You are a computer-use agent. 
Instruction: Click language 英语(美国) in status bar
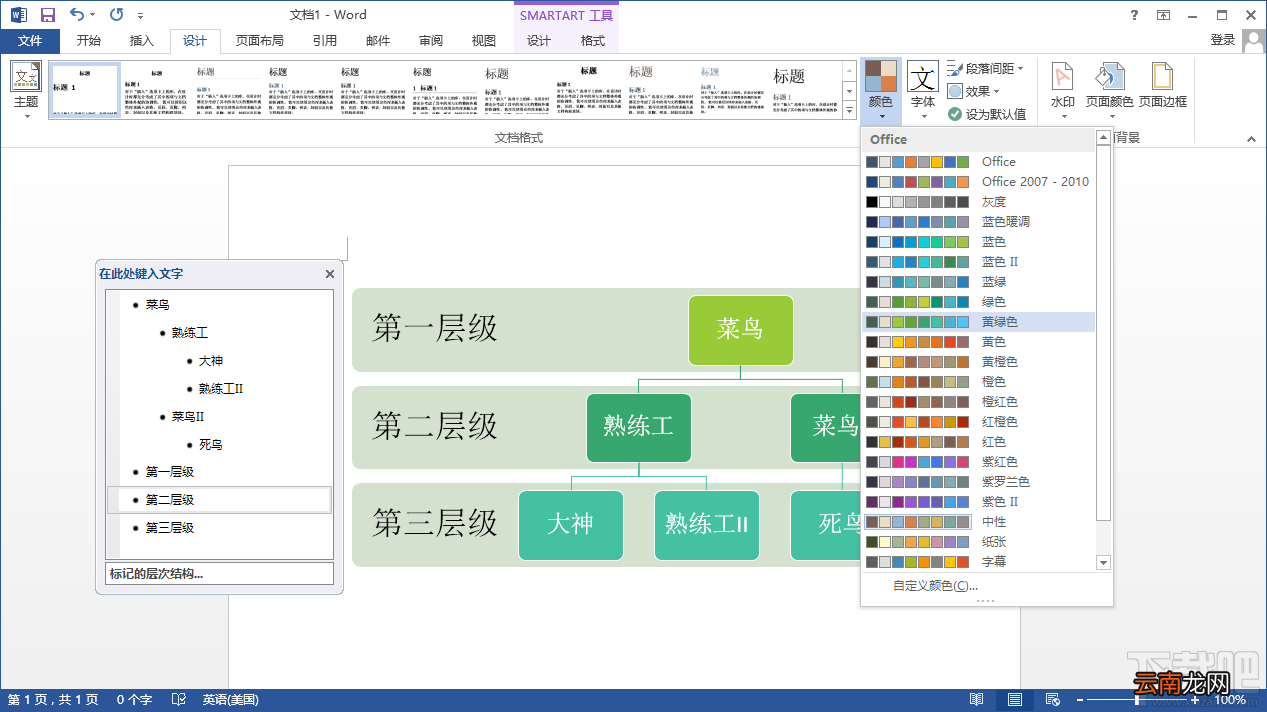tap(230, 700)
